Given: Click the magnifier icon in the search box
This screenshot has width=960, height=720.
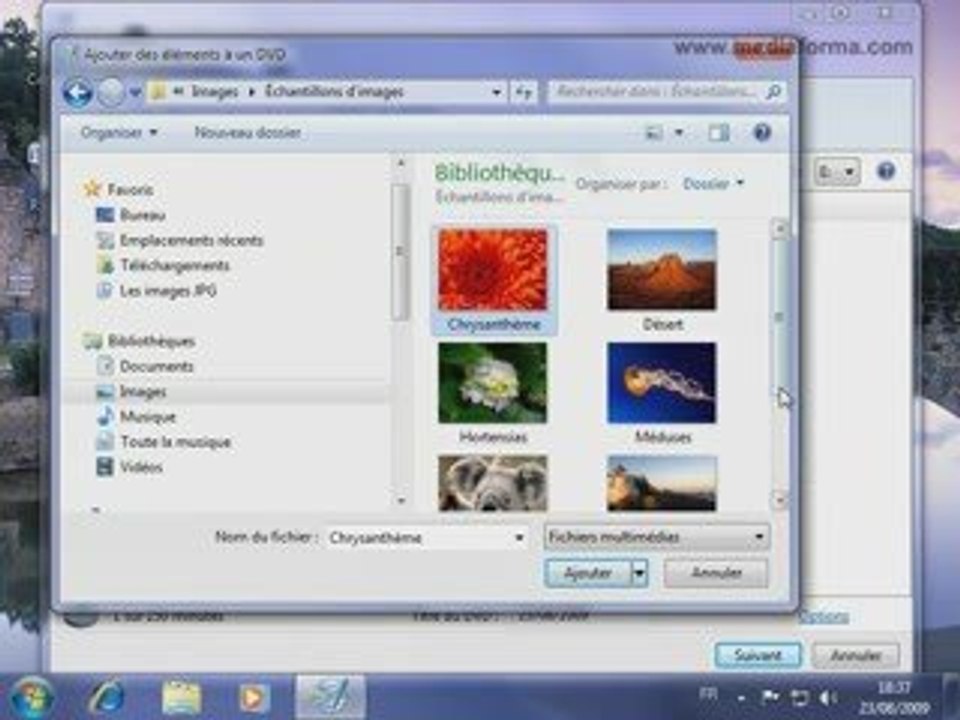Looking at the screenshot, I should point(773,92).
